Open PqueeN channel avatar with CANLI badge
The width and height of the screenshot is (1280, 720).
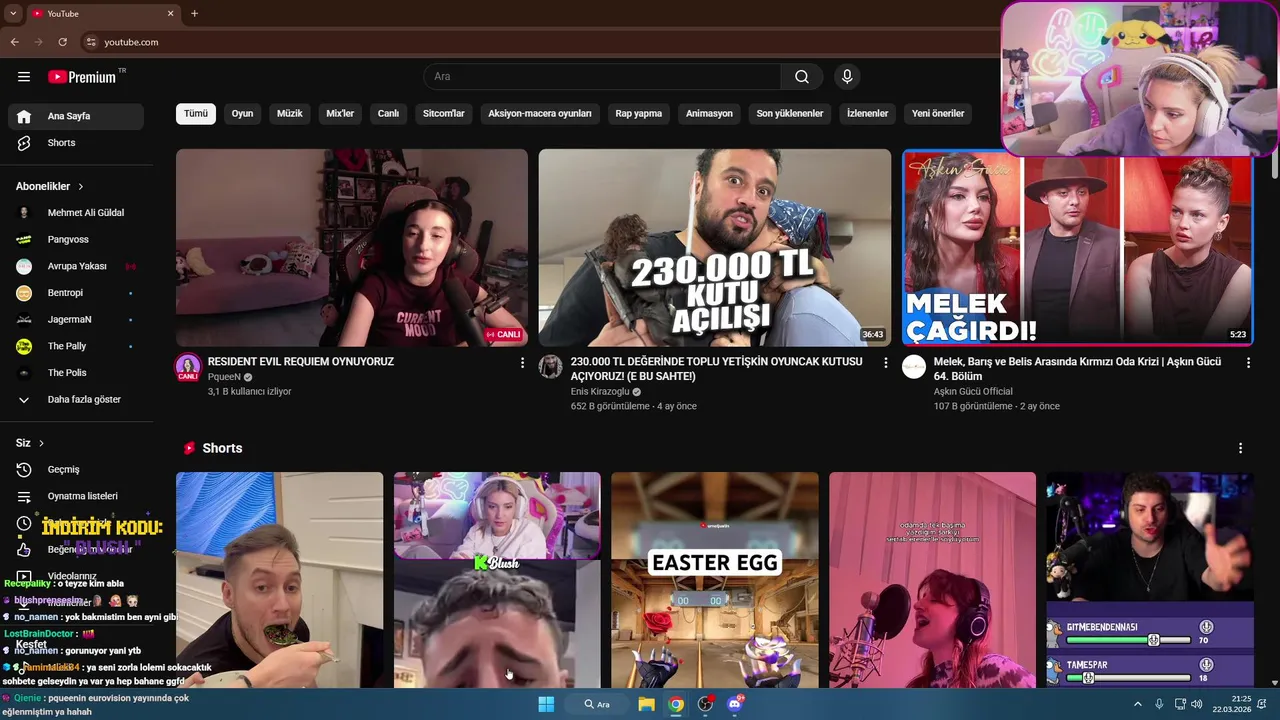click(x=188, y=368)
